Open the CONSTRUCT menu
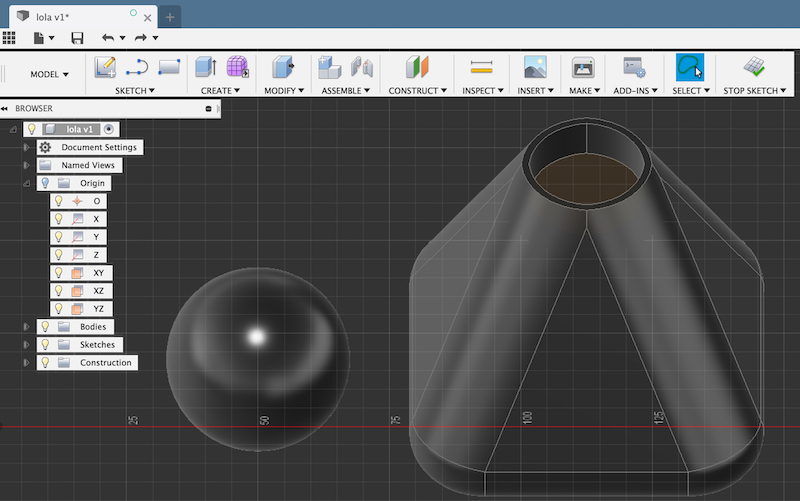Image resolution: width=800 pixels, height=501 pixels. 417,90
